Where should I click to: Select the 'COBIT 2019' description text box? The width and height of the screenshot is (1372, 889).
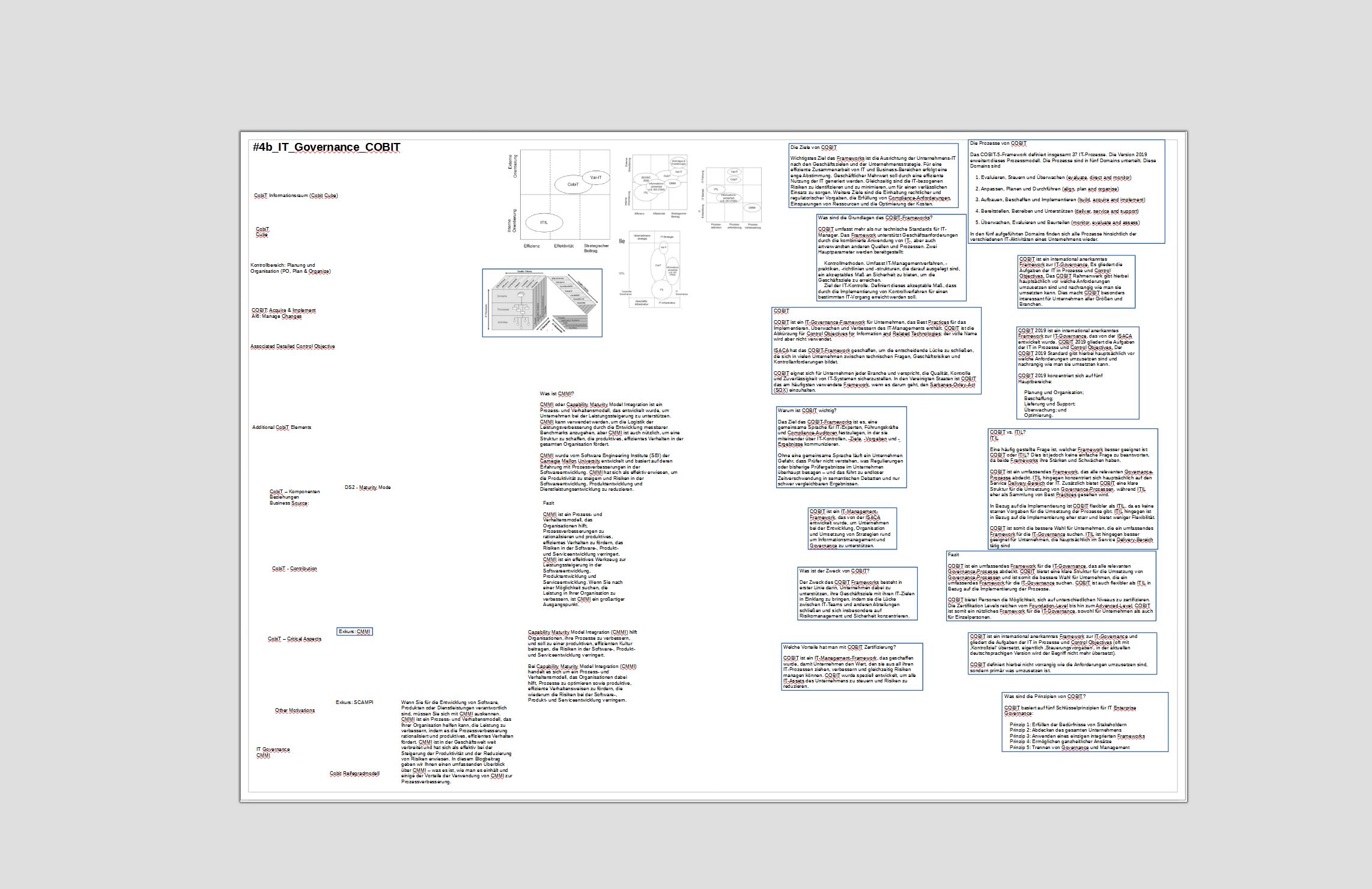click(x=1077, y=372)
